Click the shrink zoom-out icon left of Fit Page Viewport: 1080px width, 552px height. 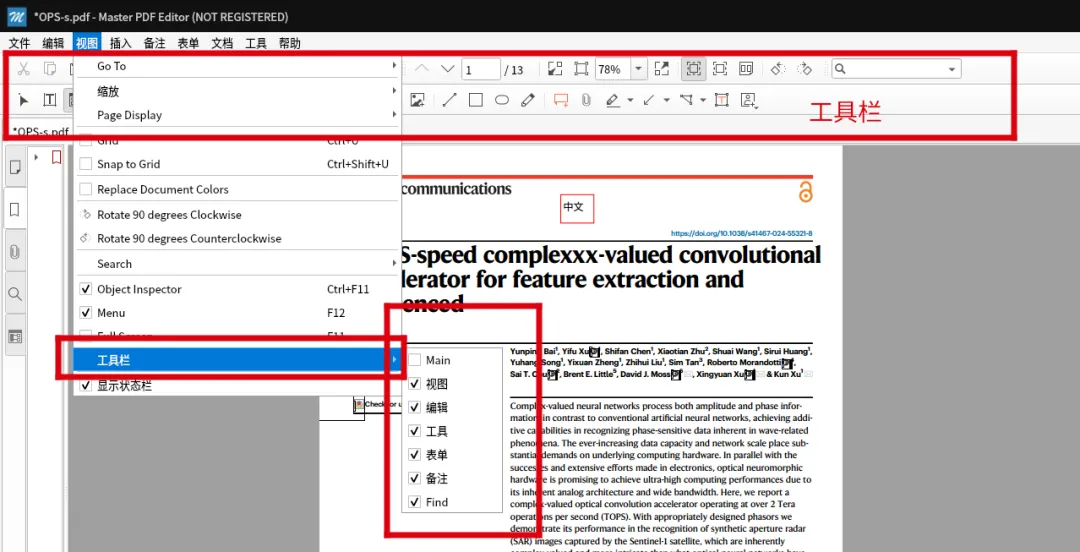click(x=555, y=69)
